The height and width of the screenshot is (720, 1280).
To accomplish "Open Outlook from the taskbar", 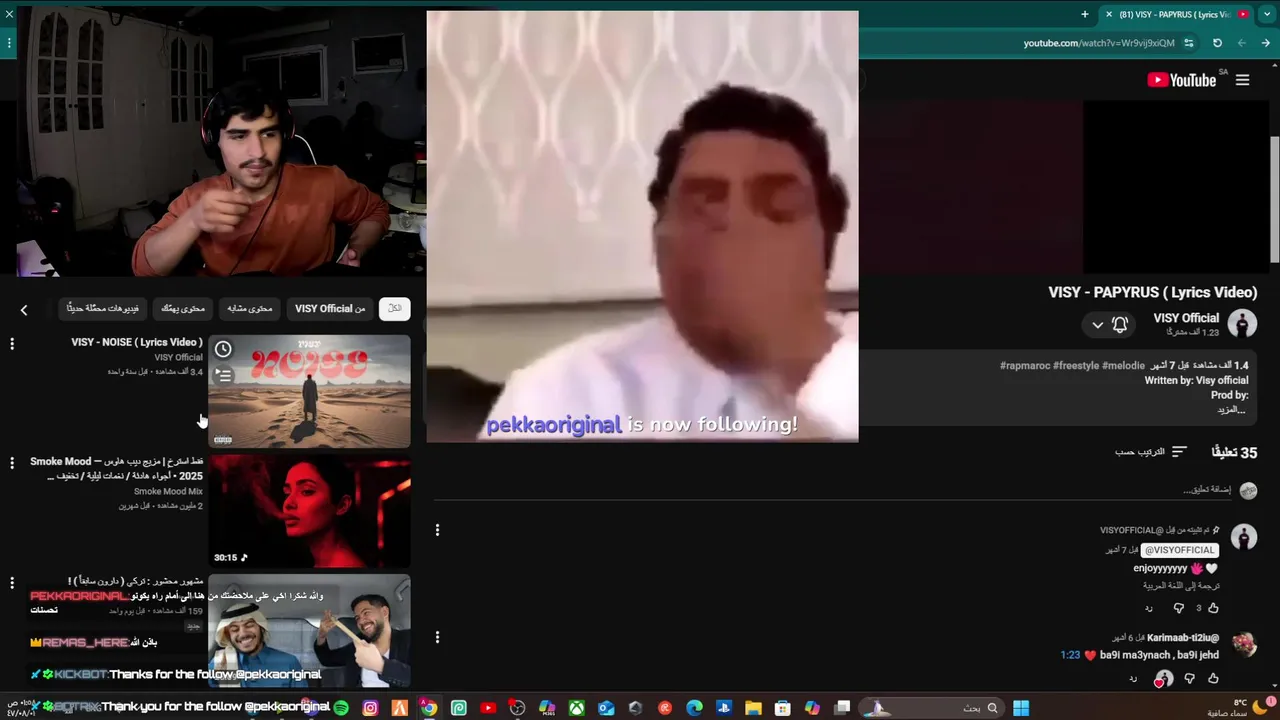I will coord(606,708).
